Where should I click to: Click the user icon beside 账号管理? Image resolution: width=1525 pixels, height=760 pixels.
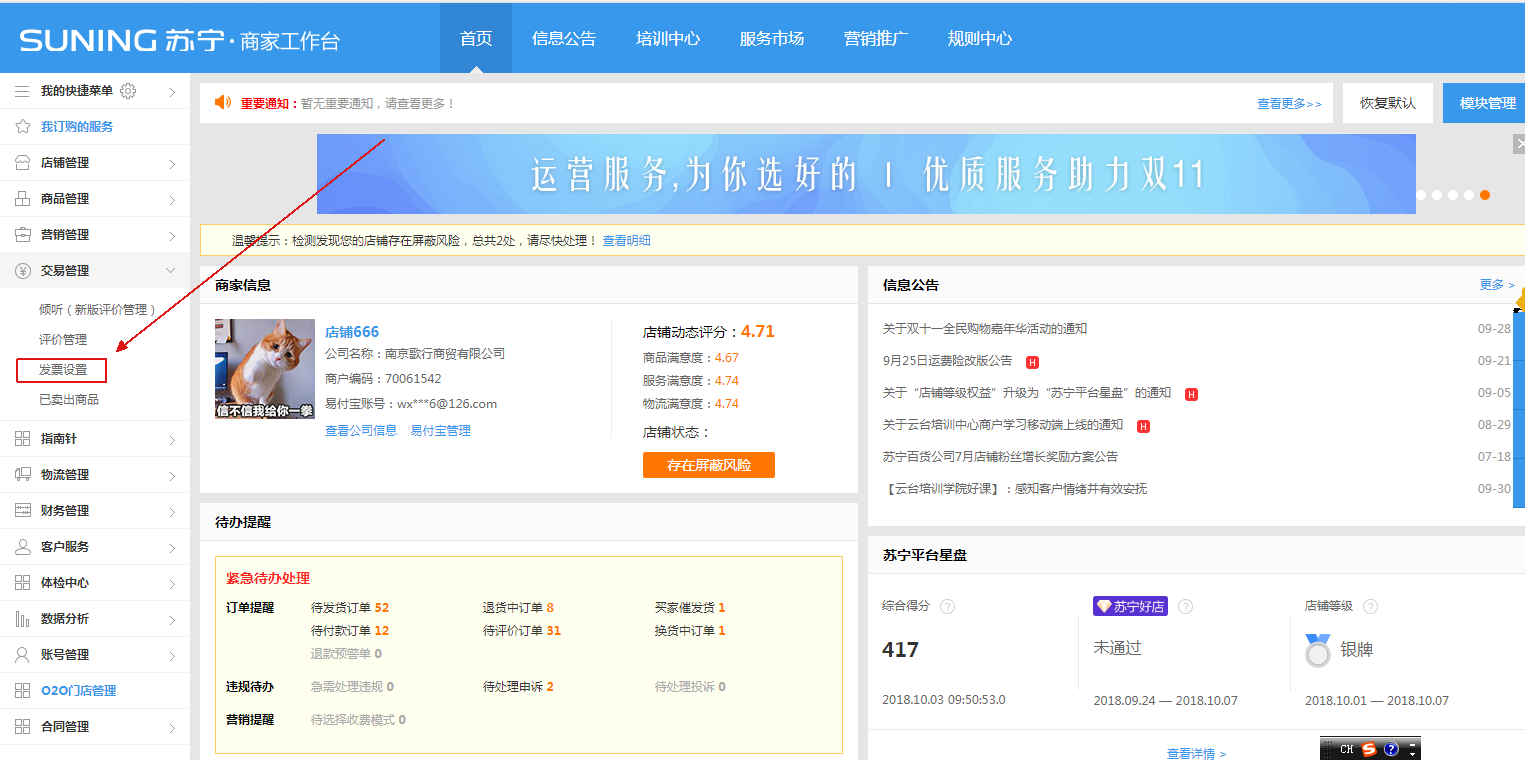tap(22, 655)
